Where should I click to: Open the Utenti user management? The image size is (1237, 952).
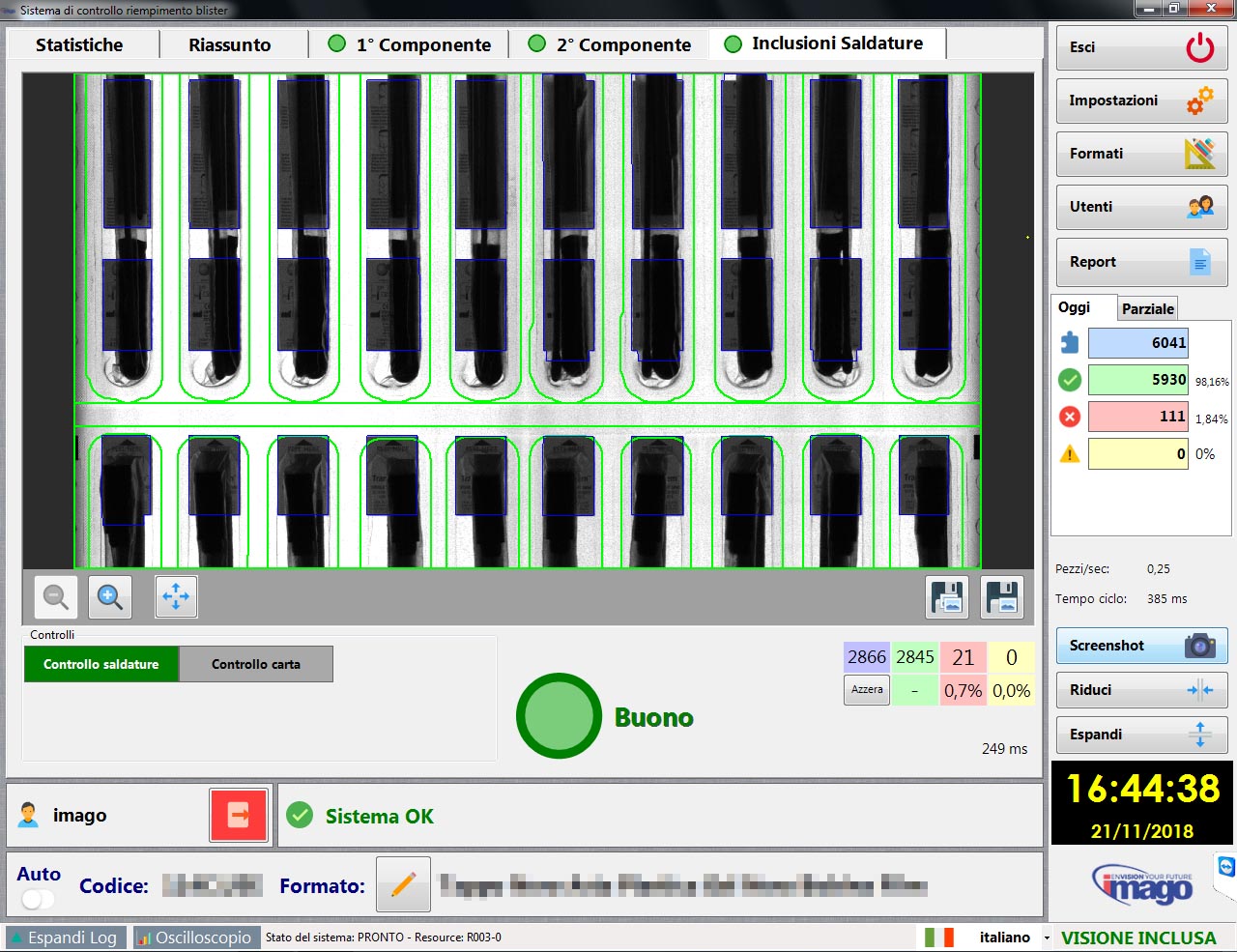pos(1141,207)
